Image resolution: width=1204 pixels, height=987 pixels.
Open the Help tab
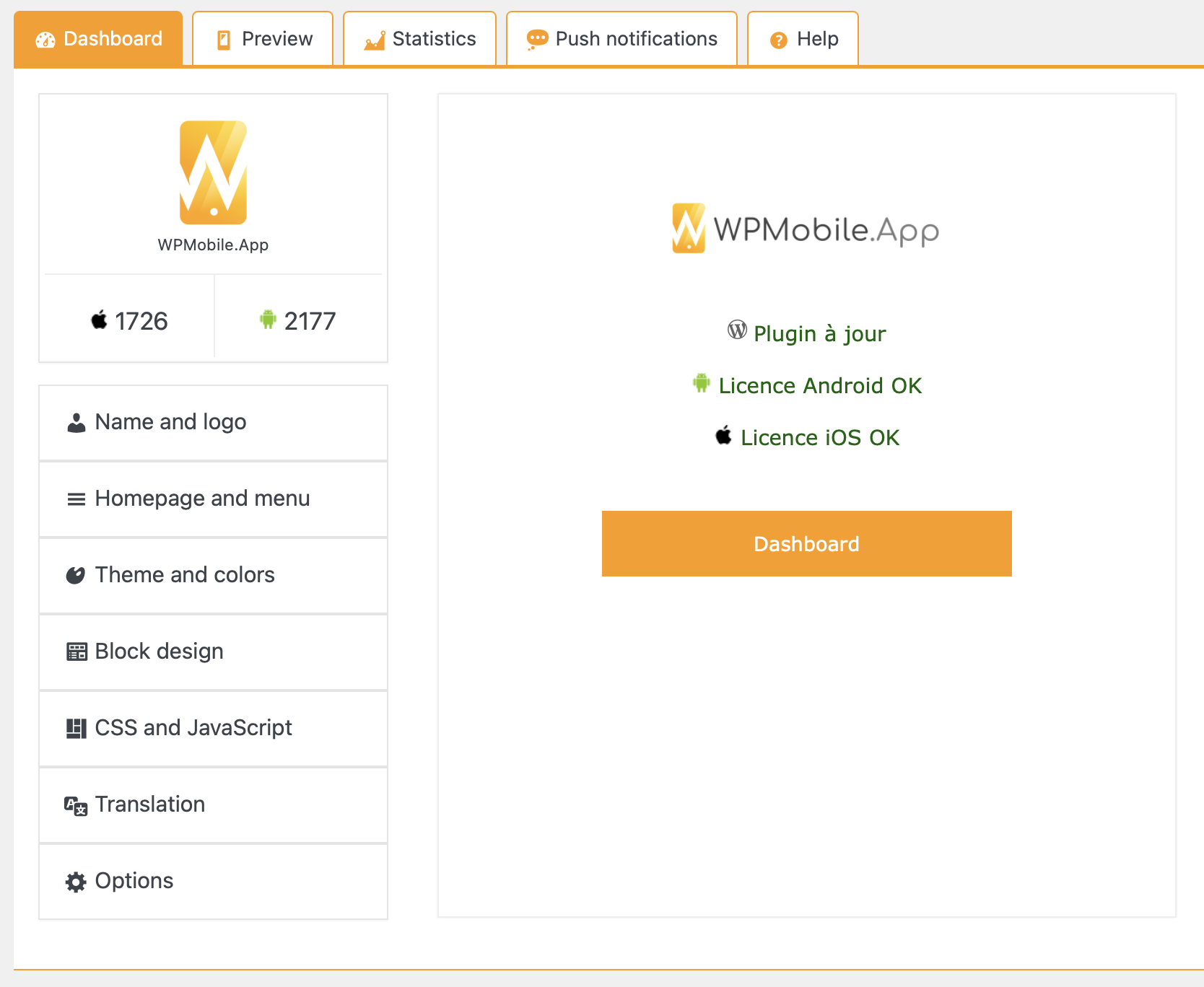click(803, 39)
